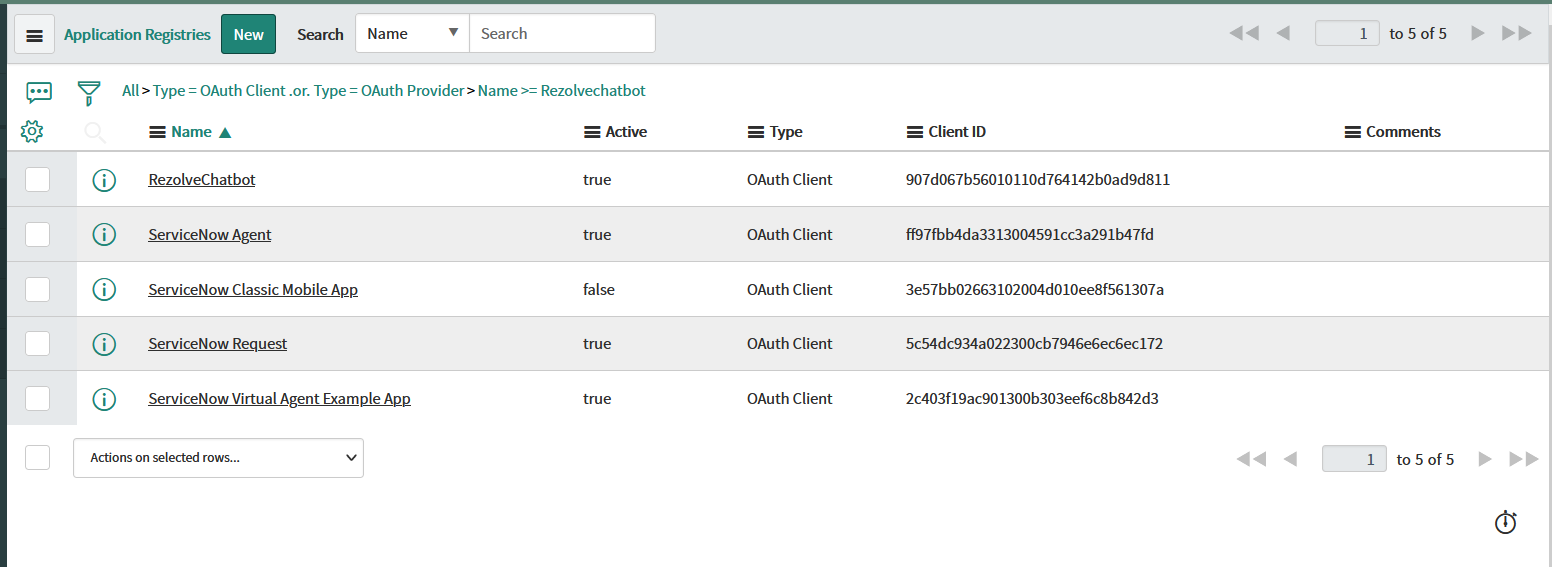Image resolution: width=1552 pixels, height=567 pixels.
Task: Open the ServiceNow Agent record link
Action: point(210,235)
